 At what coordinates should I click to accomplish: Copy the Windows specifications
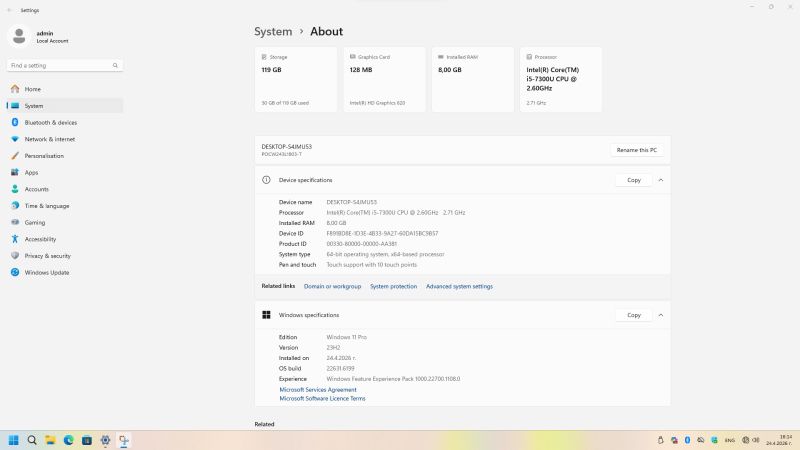[x=634, y=315]
